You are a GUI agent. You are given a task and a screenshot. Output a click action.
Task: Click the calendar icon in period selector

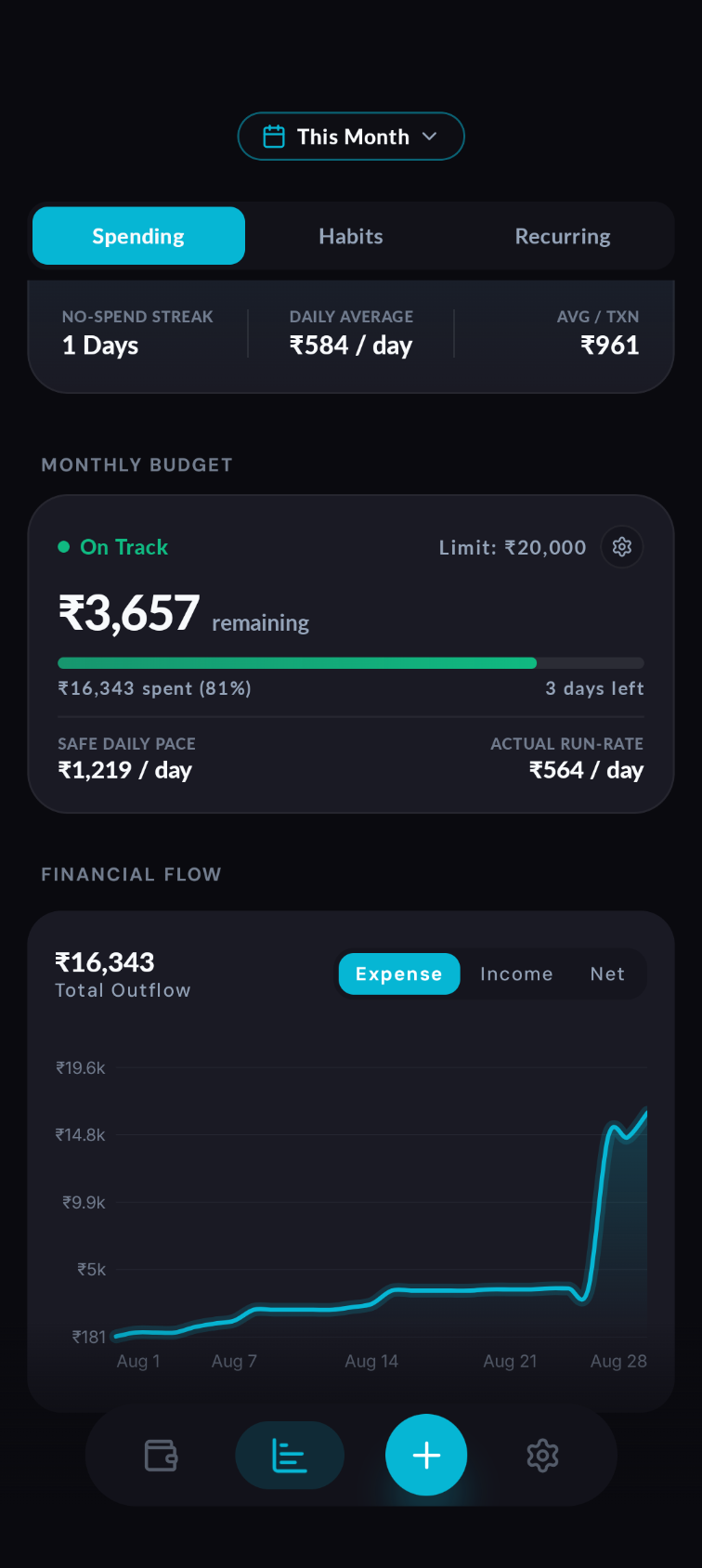[x=274, y=137]
